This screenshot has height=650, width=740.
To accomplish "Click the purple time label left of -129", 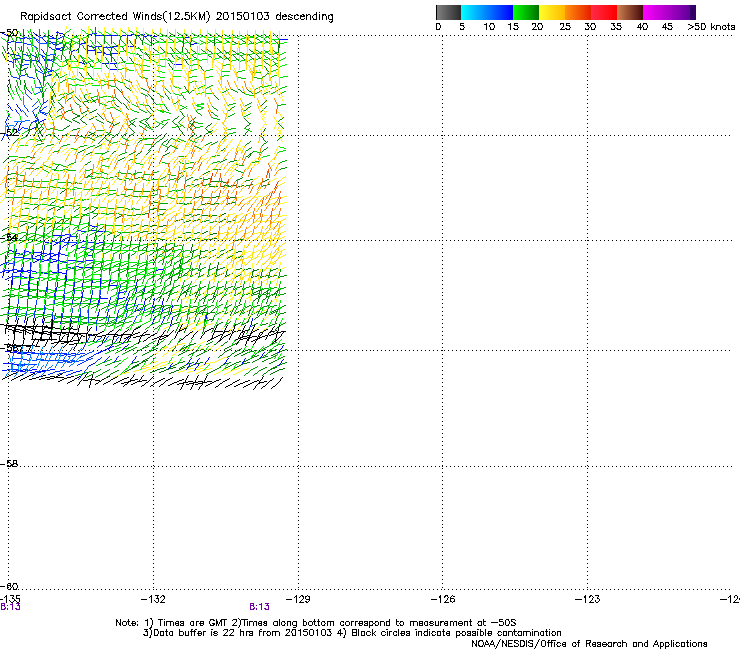I will [x=260, y=607].
